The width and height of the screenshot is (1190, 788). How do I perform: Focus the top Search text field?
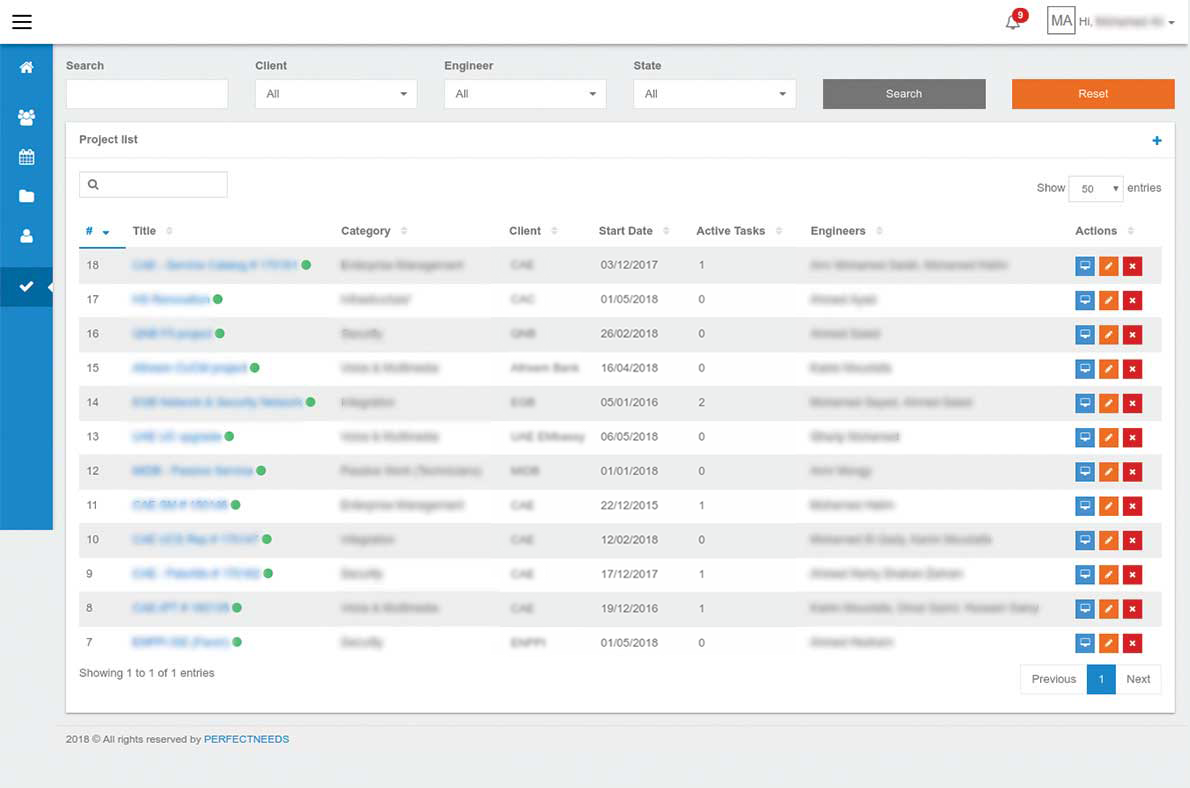coord(147,94)
